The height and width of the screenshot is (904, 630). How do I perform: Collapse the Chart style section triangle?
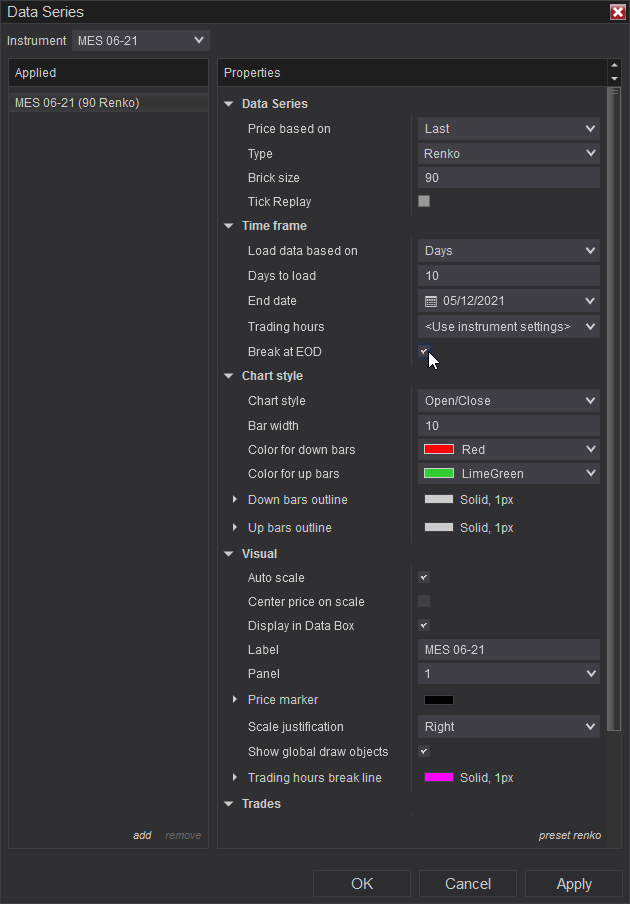pyautogui.click(x=229, y=376)
